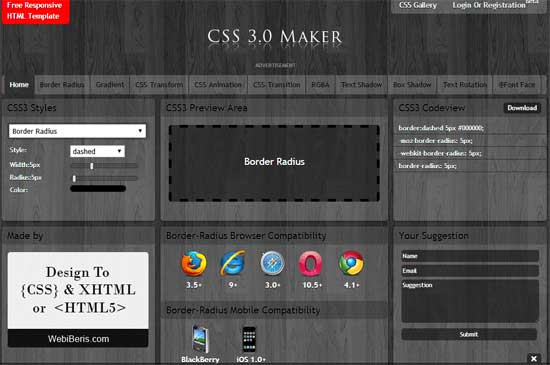Click the Border-Radius Mobile Compatibility heading
The image size is (550, 365).
click(243, 310)
